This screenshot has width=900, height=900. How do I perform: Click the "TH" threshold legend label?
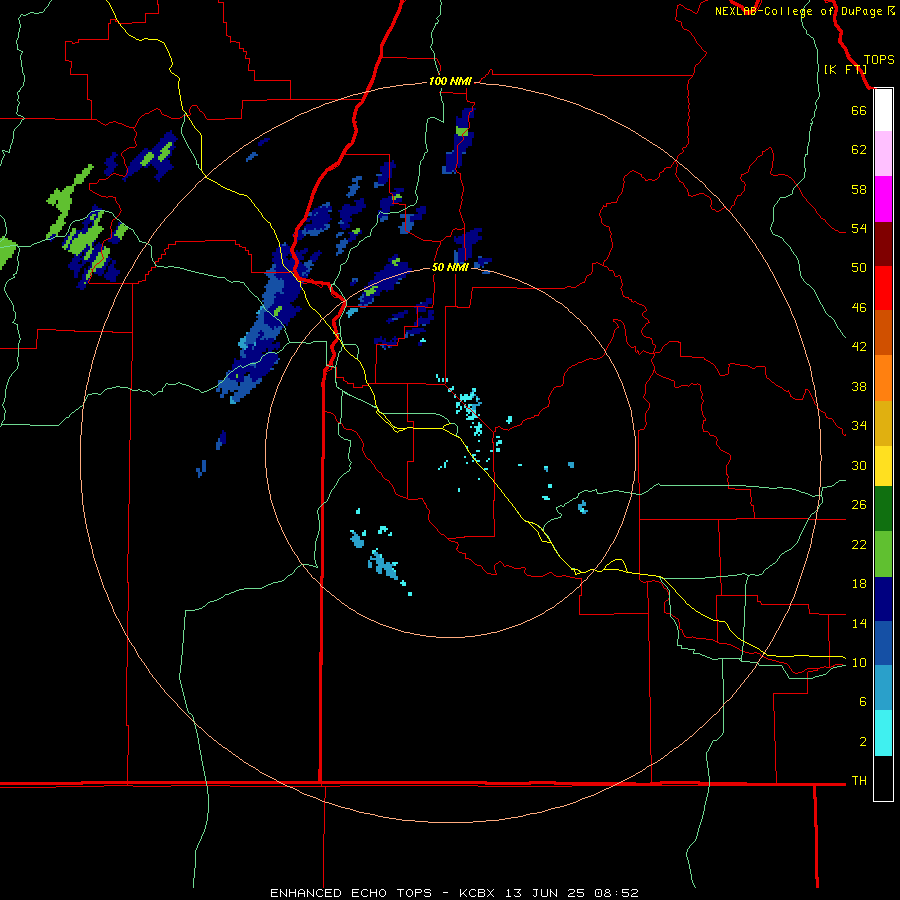[x=859, y=781]
